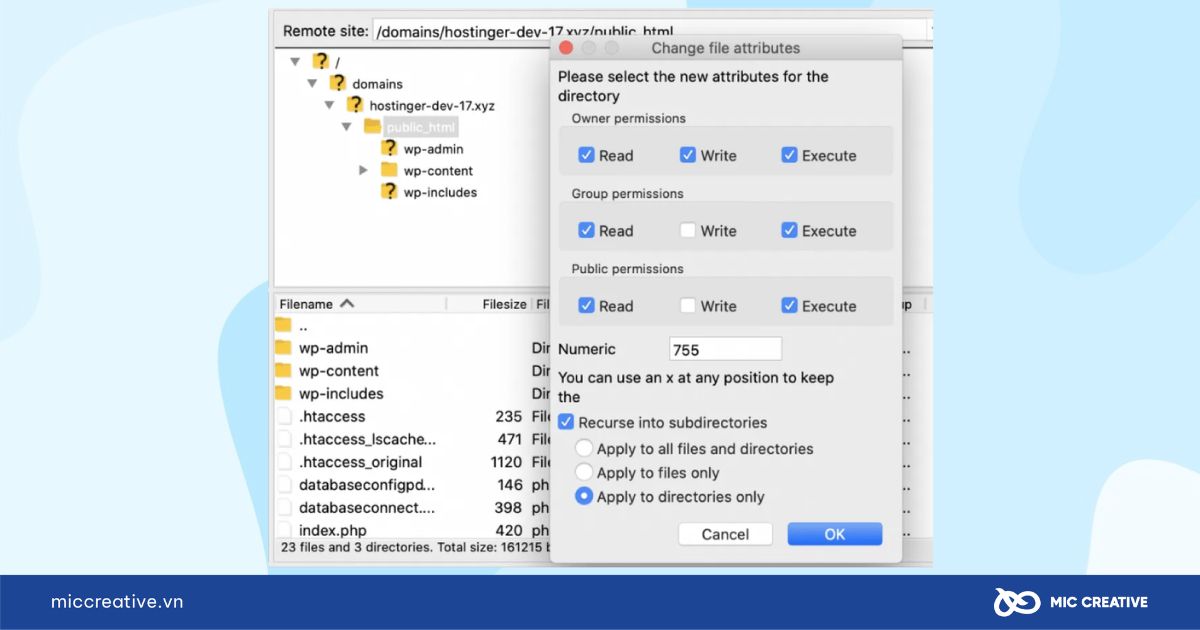This screenshot has height=630, width=1200.
Task: Toggle the Owner Execute permission checkbox
Action: 789,155
